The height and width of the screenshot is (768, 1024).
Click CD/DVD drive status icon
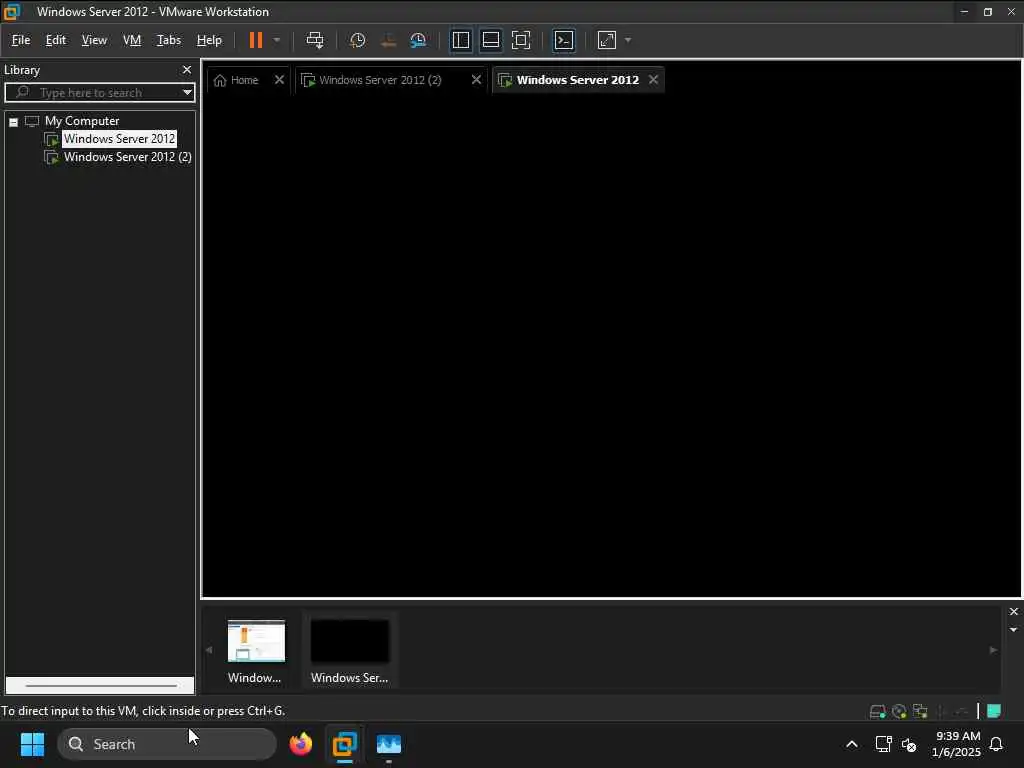(x=899, y=711)
